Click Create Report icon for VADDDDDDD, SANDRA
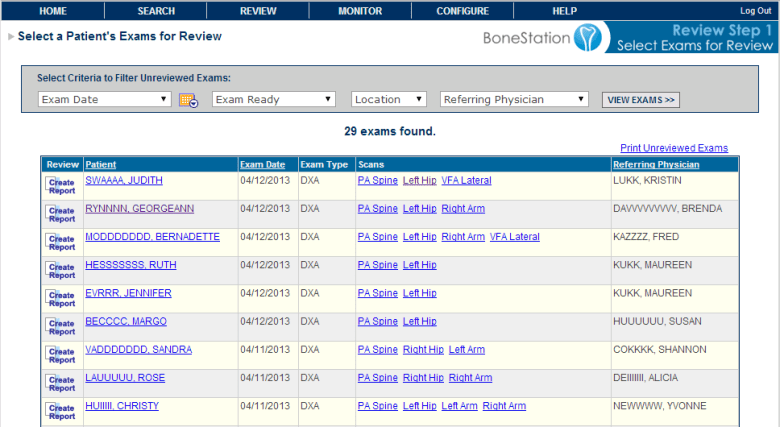The height and width of the screenshot is (427, 780). pos(61,354)
